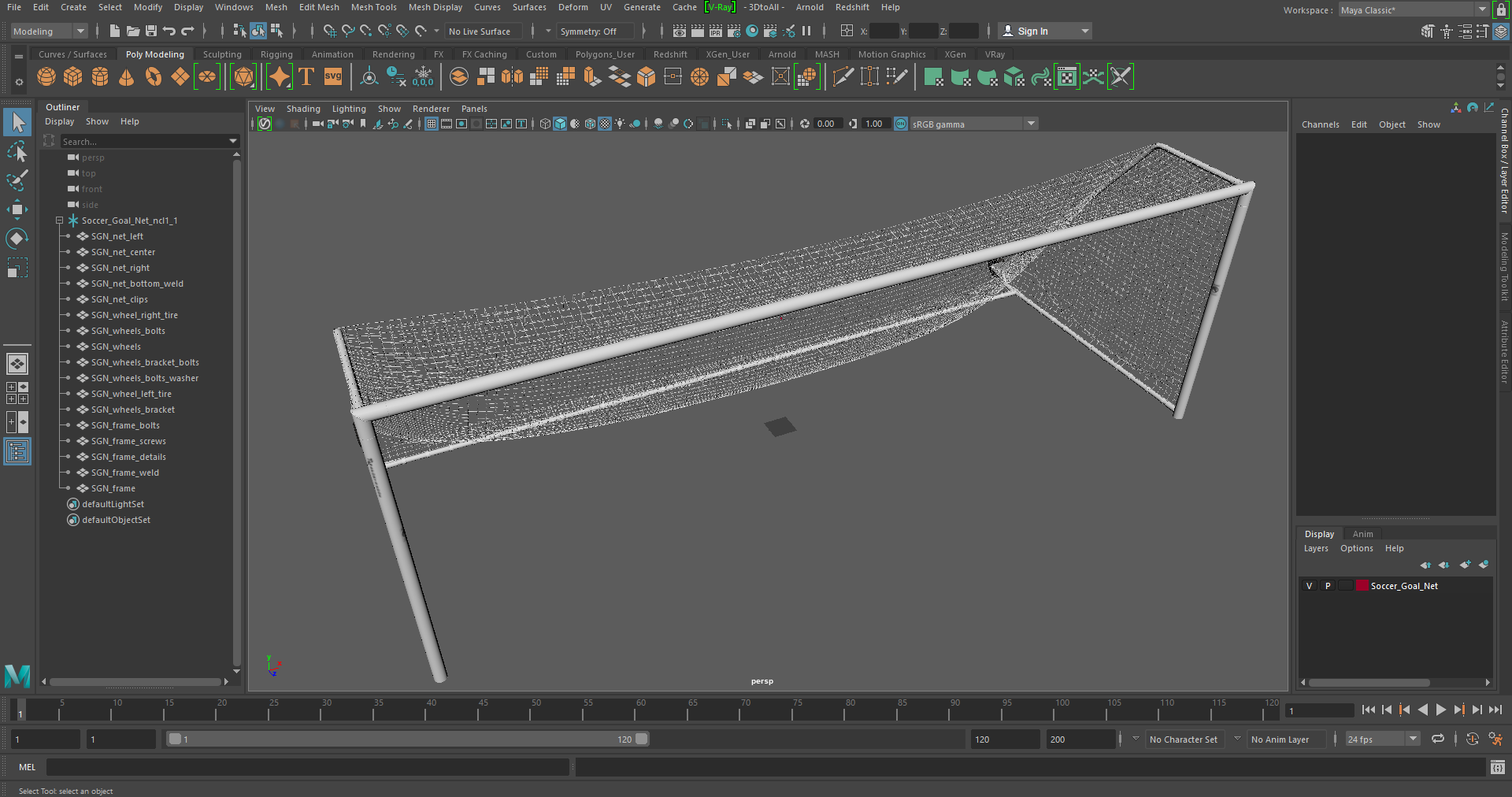
Task: Open the Symmetry Off dropdown
Action: pyautogui.click(x=595, y=31)
